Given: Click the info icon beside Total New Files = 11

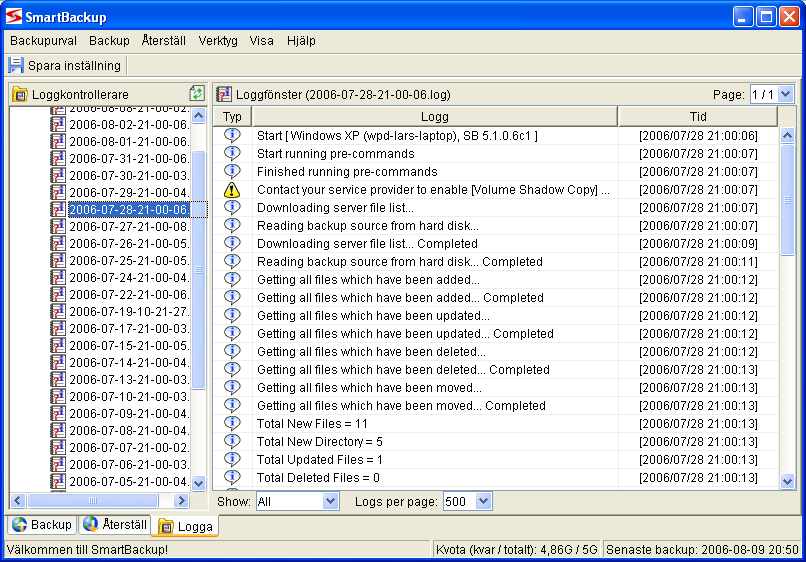Looking at the screenshot, I should coord(232,423).
